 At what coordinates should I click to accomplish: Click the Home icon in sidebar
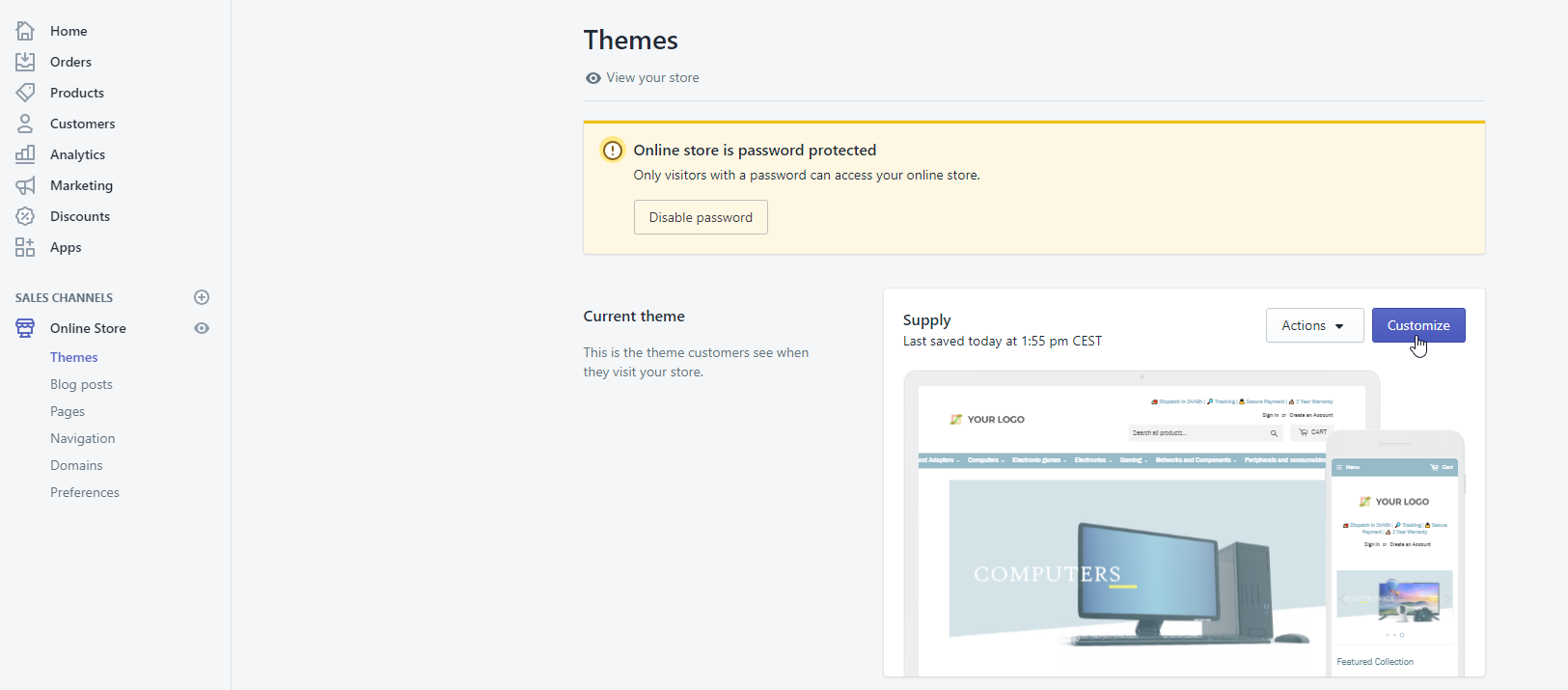coord(25,31)
